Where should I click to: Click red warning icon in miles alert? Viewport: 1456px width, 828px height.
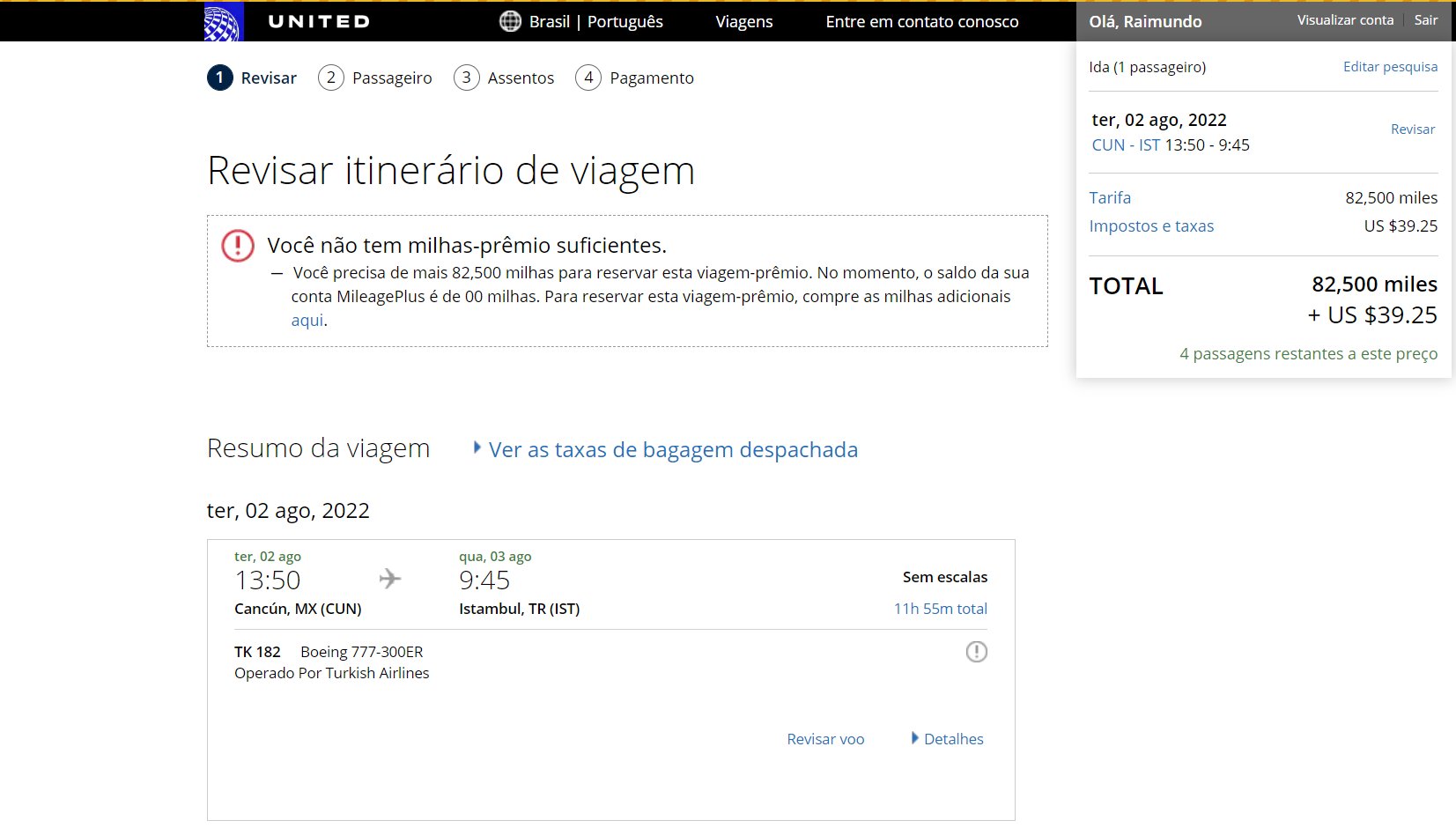238,245
